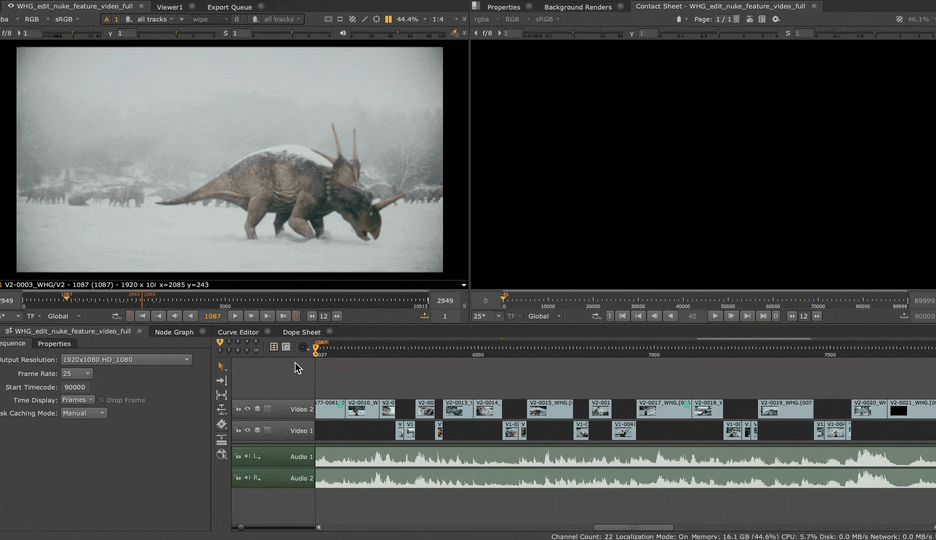Screen dimensions: 936x540
Task: Toggle lock on Audio 1 track
Action: coord(238,456)
